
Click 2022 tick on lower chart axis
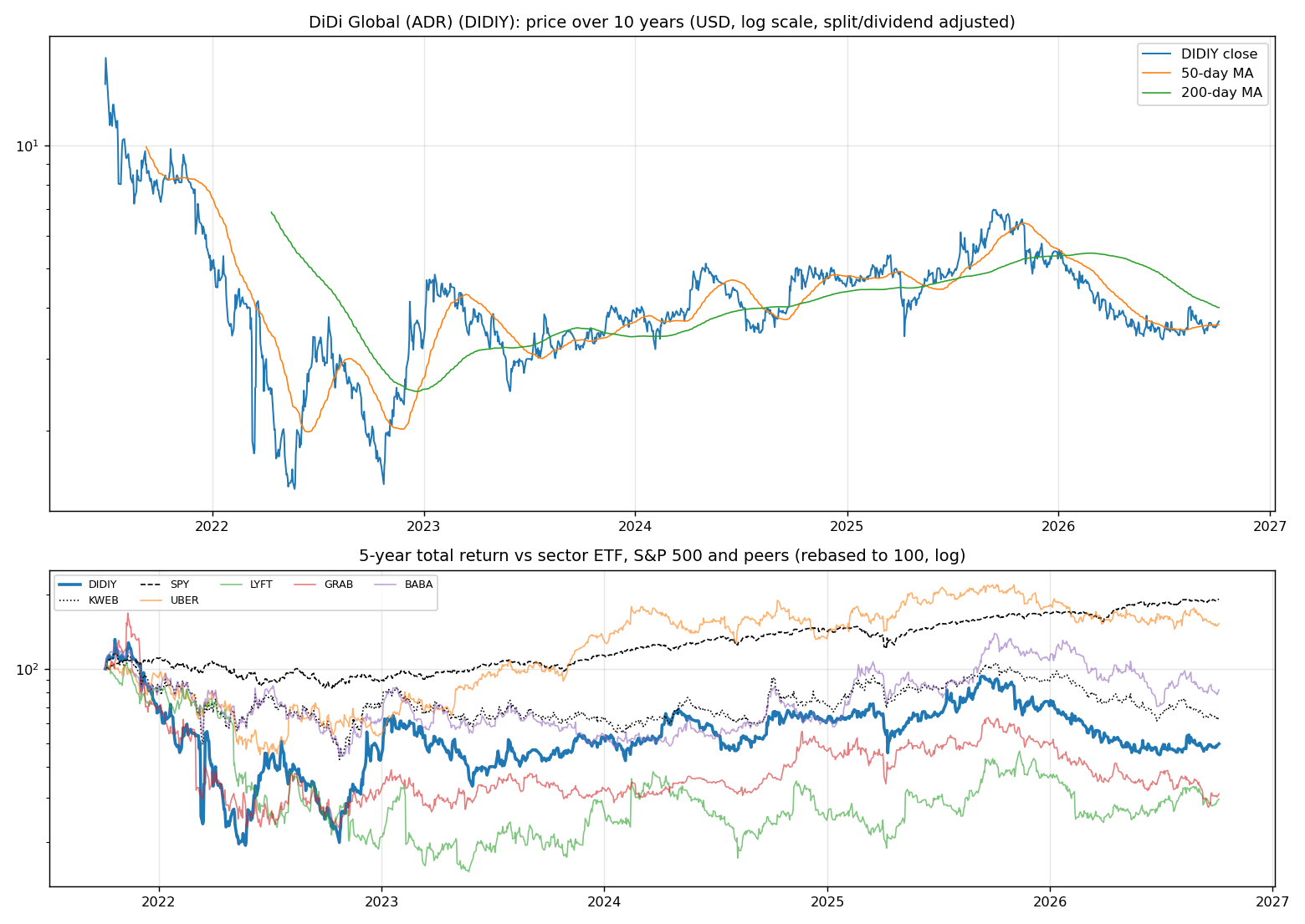tap(159, 901)
